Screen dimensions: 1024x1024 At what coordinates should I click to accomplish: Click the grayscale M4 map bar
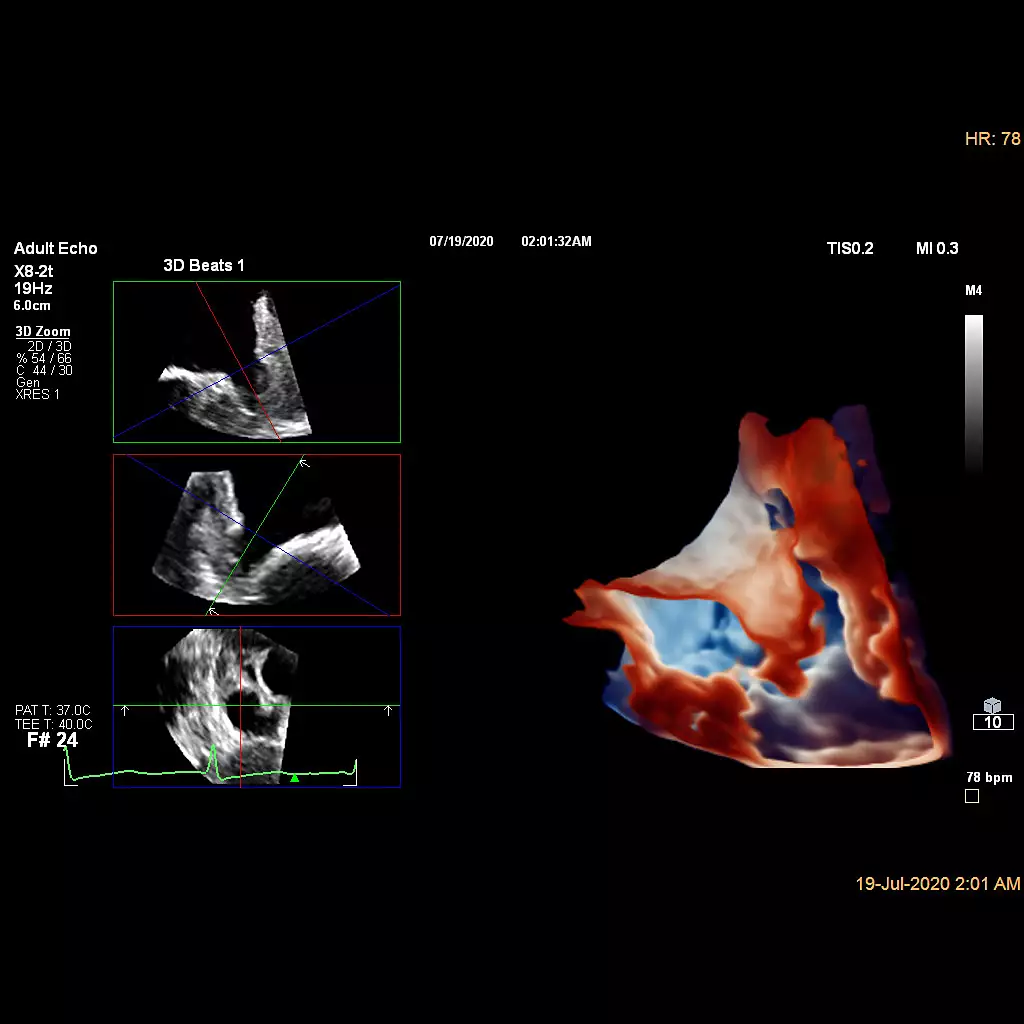(973, 390)
